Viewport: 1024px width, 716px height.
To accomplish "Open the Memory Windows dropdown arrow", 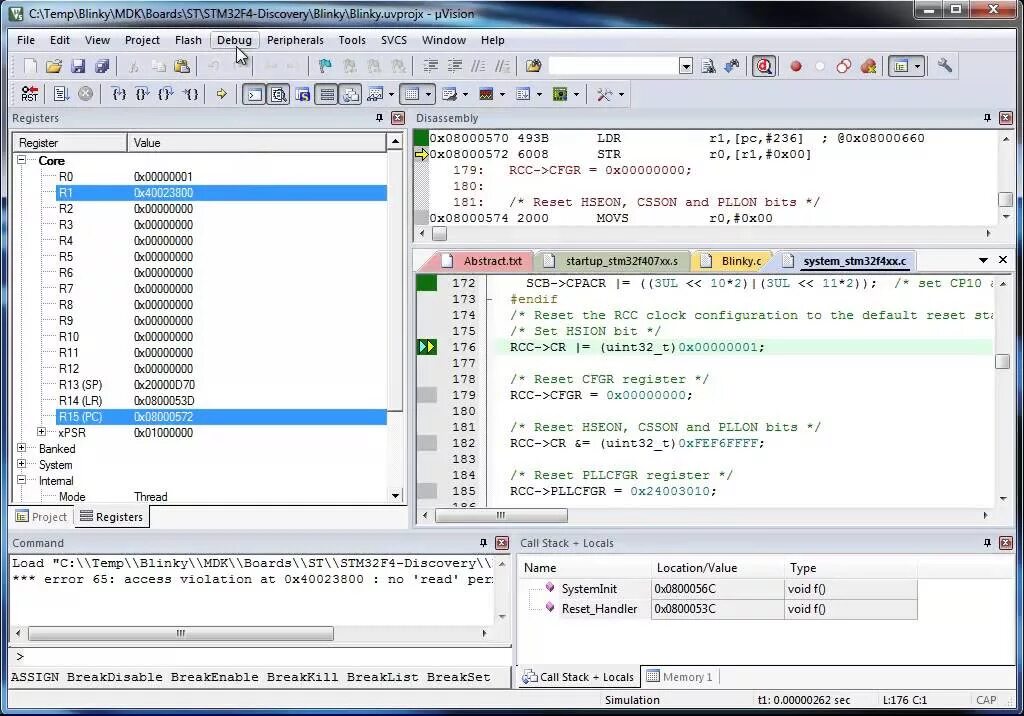I will 428,95.
